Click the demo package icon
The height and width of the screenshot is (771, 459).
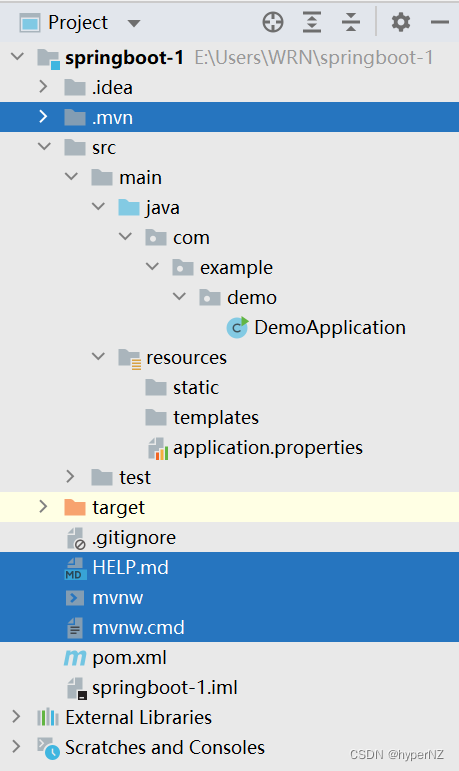pos(210,297)
